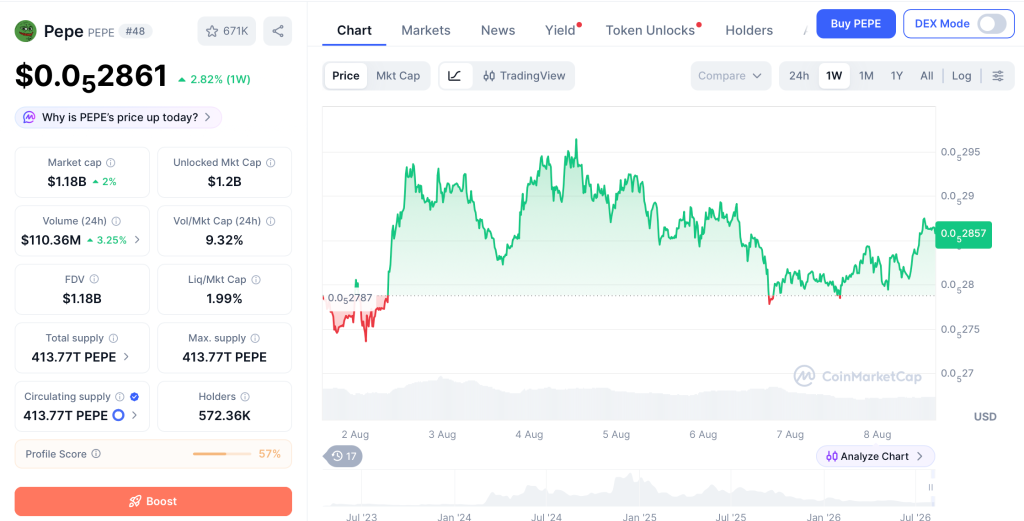Set chart range to All
This screenshot has height=521, width=1024.
click(x=927, y=76)
